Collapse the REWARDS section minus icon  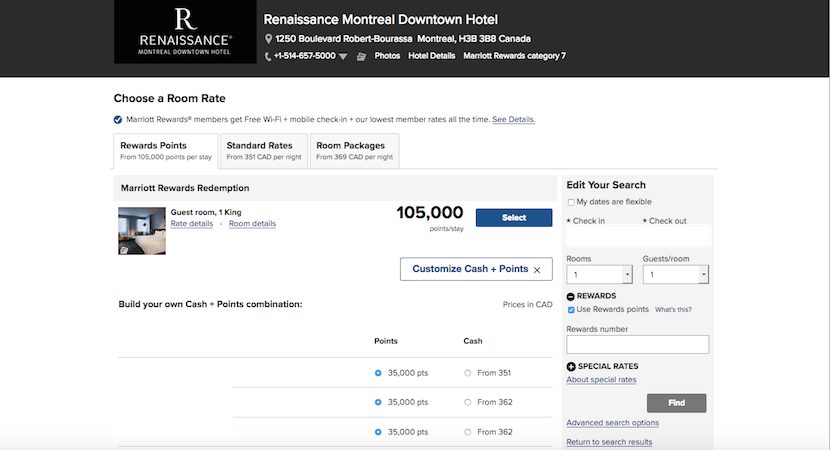click(x=571, y=296)
